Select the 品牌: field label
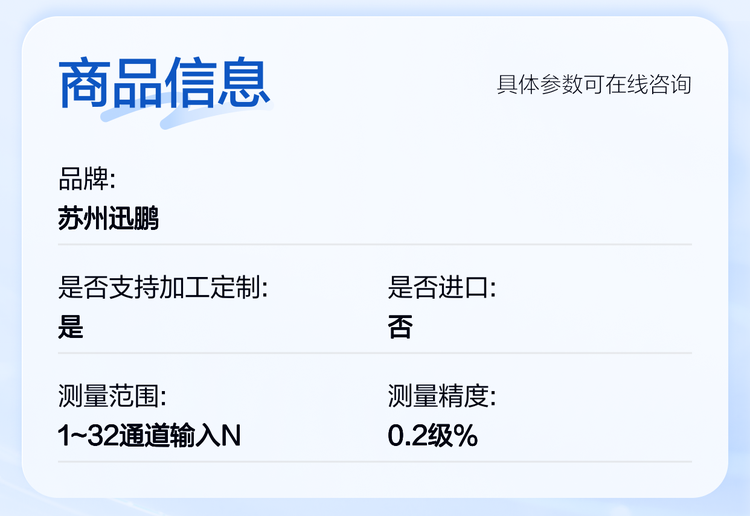The height and width of the screenshot is (516, 750). click(87, 180)
